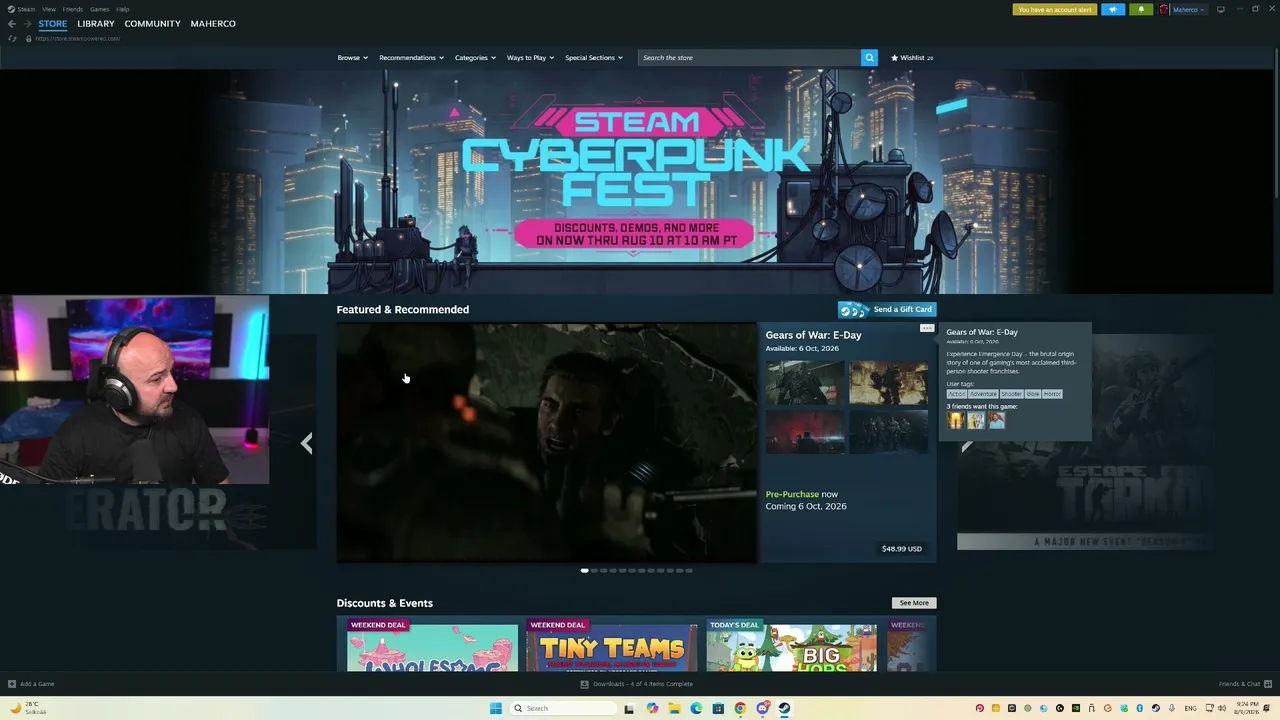Click the volume icon in system tray
The image size is (1280, 720).
click(x=1222, y=708)
